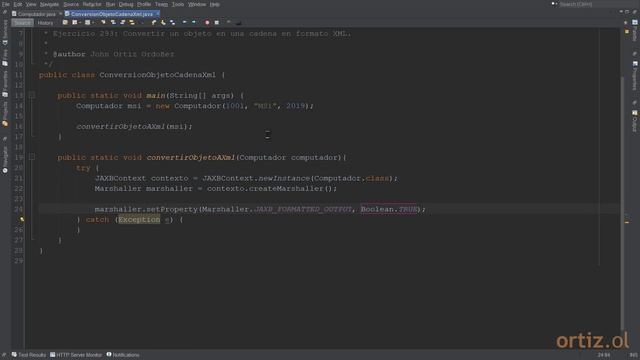Open the Run menu
This screenshot has width=640, height=360.
click(110, 4)
